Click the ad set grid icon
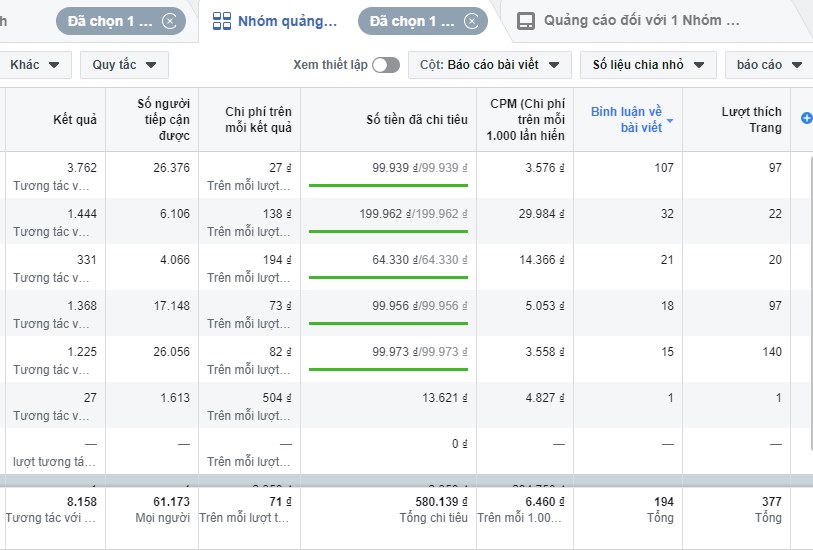 click(222, 21)
